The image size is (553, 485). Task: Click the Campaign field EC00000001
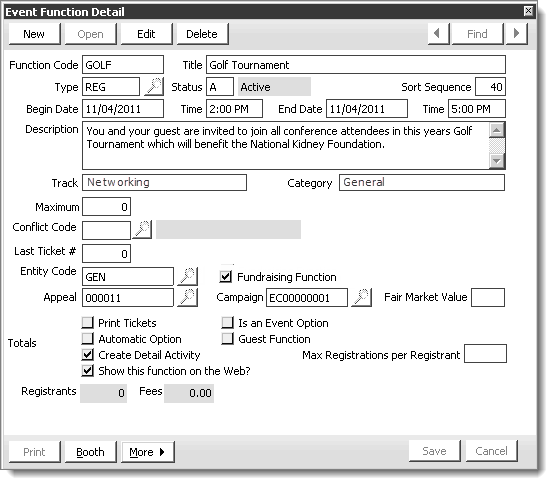pyautogui.click(x=307, y=298)
